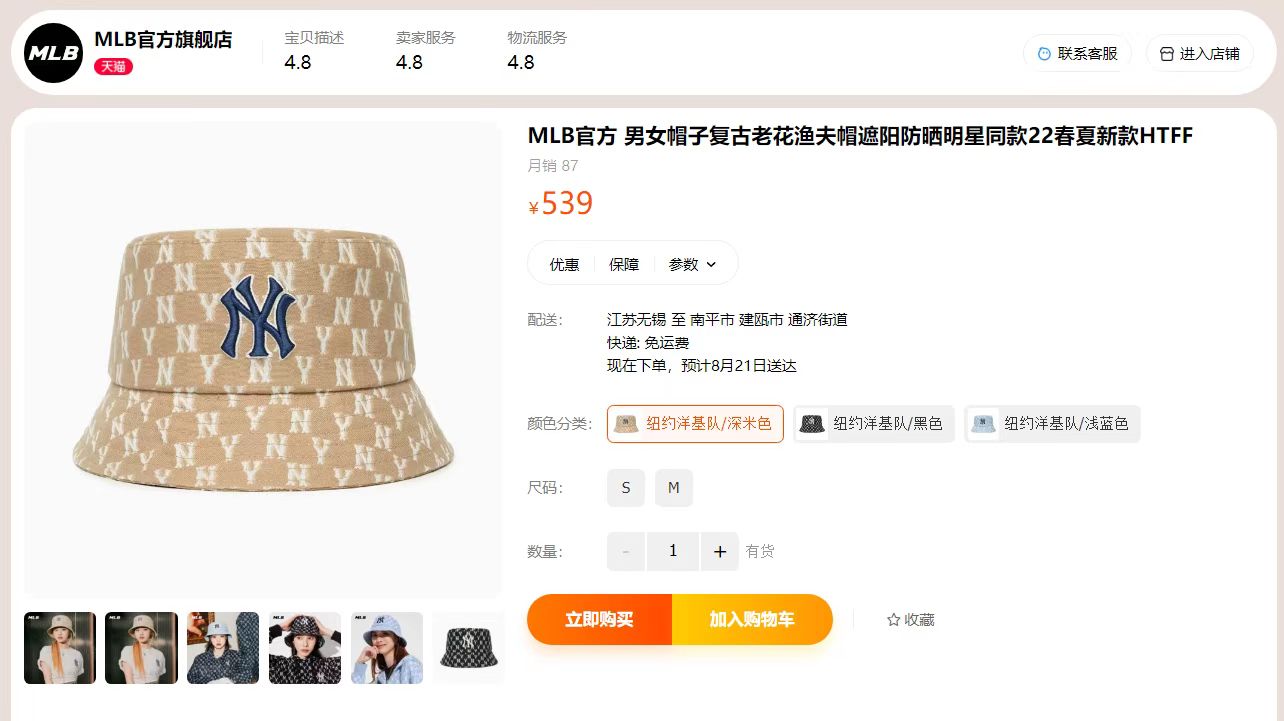Increase quantity with the plus button
This screenshot has width=1284, height=721.
click(x=719, y=551)
